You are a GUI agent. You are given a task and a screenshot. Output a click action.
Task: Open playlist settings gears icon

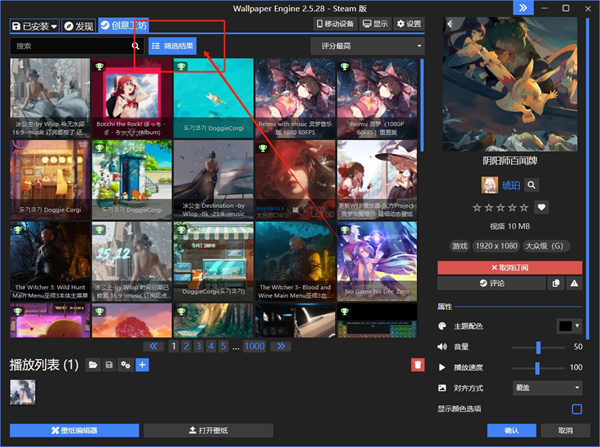coord(126,365)
